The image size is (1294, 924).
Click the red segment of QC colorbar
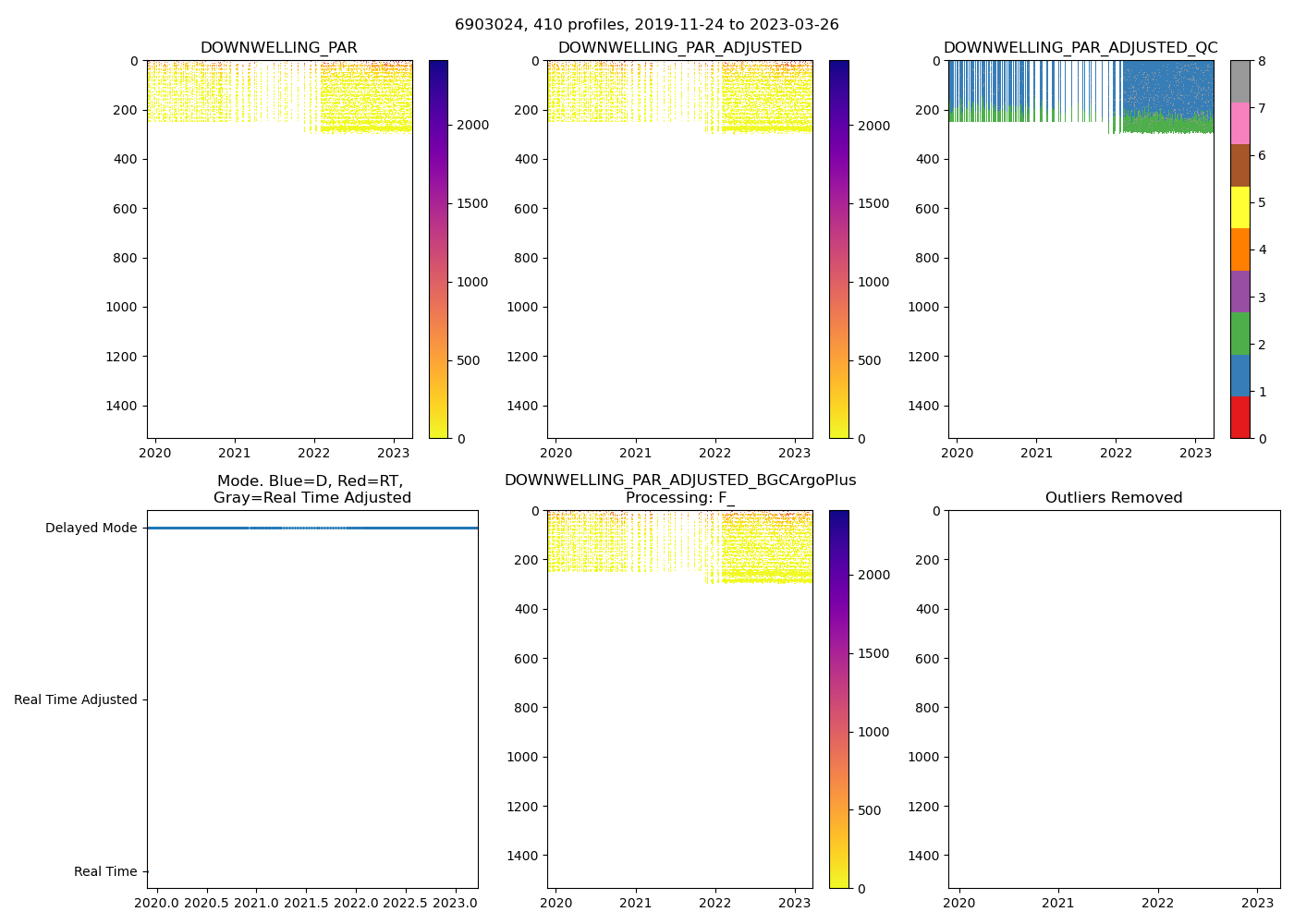tap(1239, 418)
